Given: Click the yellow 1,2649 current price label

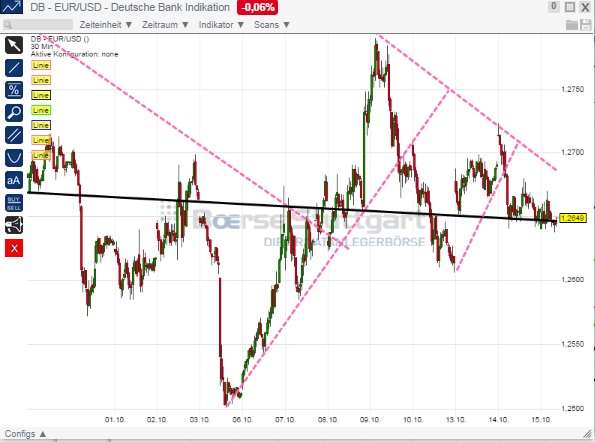Looking at the screenshot, I should 572,218.
